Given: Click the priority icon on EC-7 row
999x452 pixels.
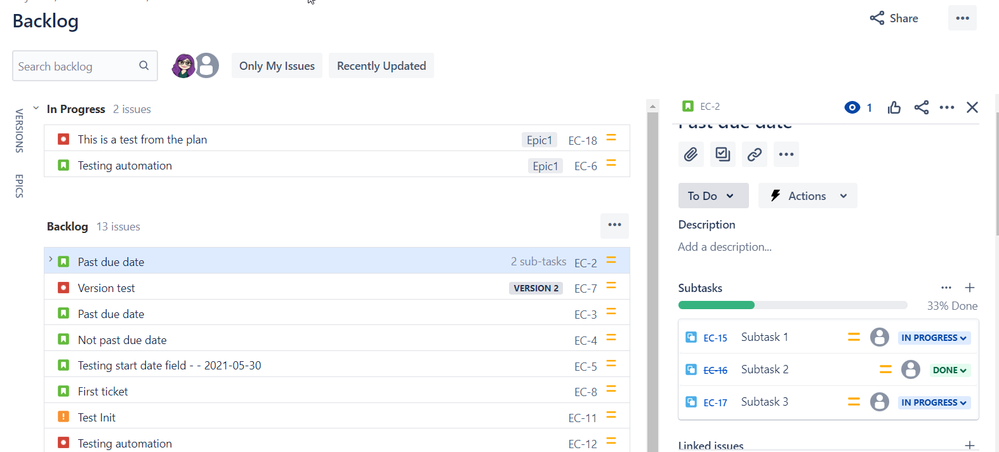Looking at the screenshot, I should click(x=612, y=287).
